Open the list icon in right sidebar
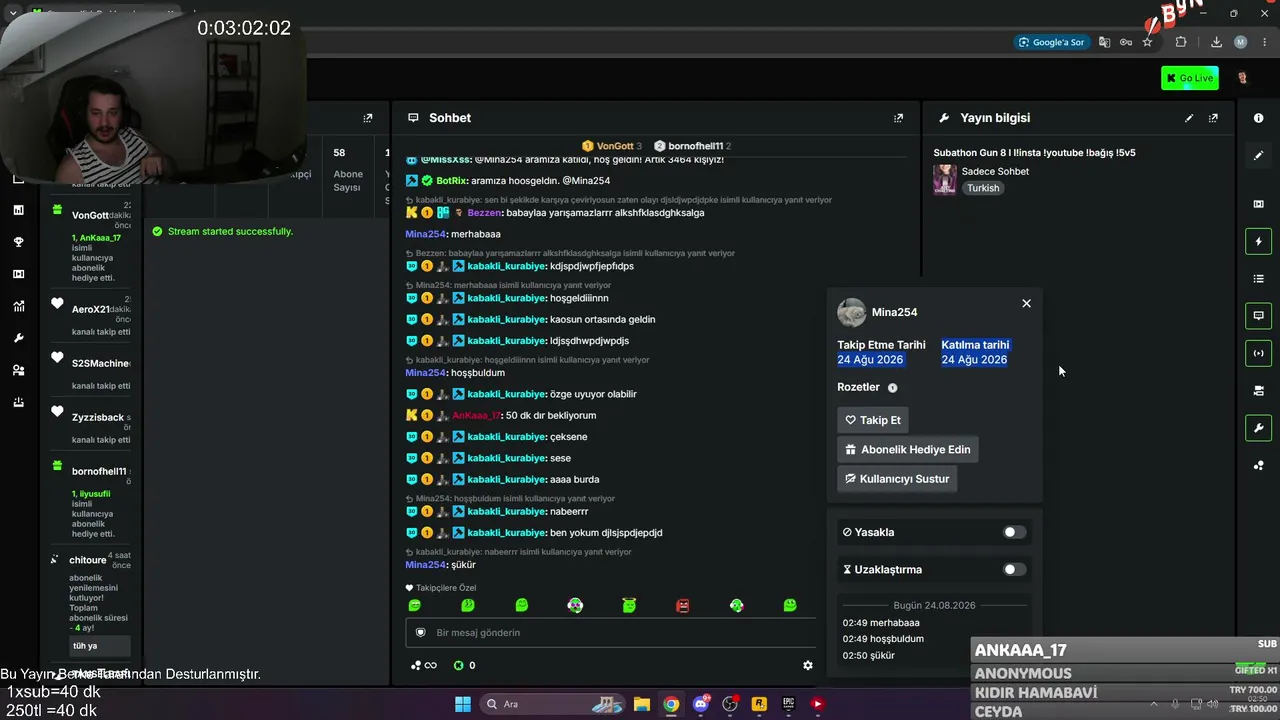Image resolution: width=1280 pixels, height=720 pixels. (1258, 279)
